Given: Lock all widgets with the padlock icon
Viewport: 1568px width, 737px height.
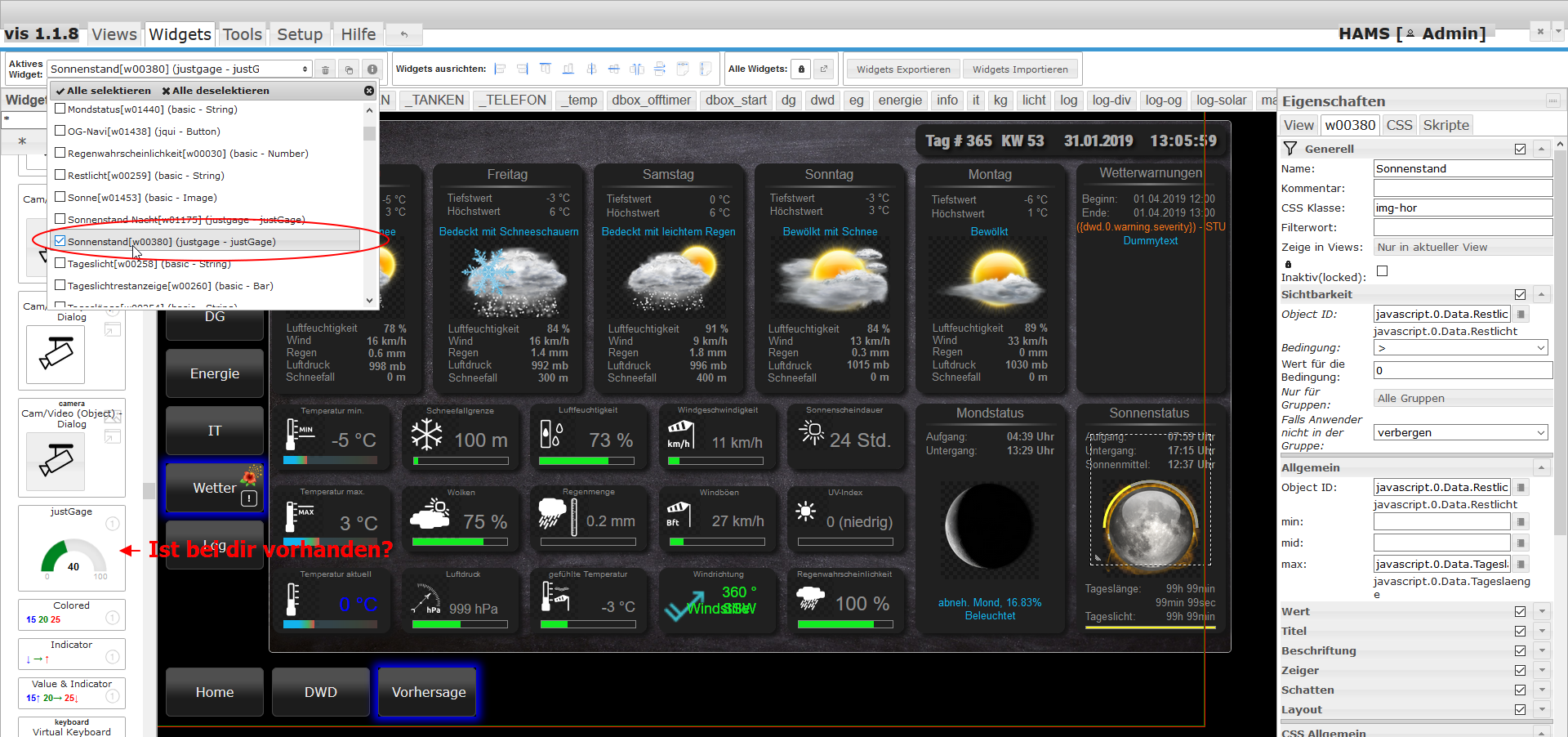Looking at the screenshot, I should (x=802, y=69).
